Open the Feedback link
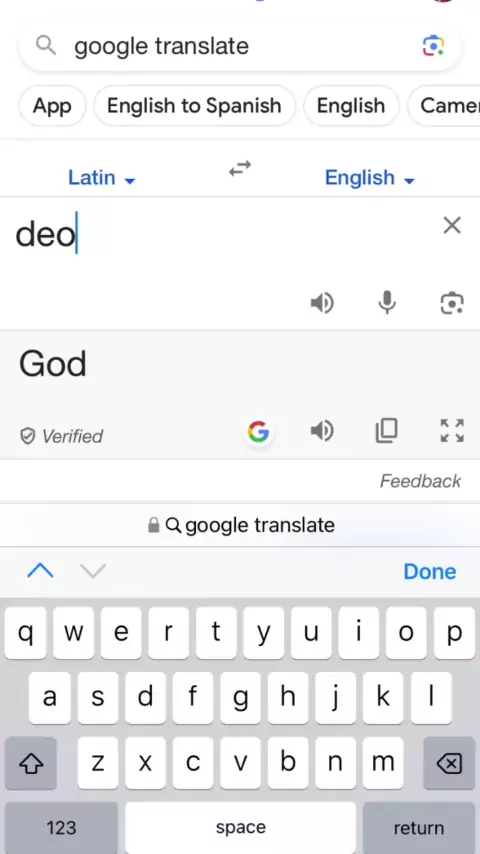 (x=420, y=481)
